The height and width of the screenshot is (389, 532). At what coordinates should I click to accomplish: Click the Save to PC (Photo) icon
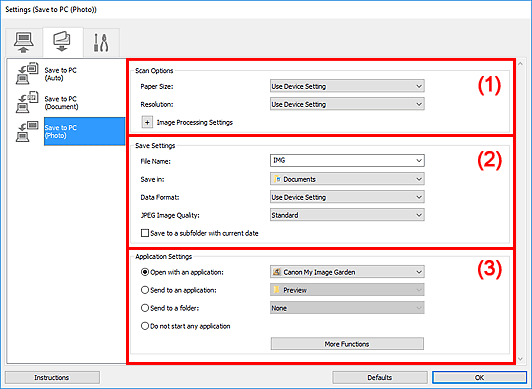(x=27, y=131)
